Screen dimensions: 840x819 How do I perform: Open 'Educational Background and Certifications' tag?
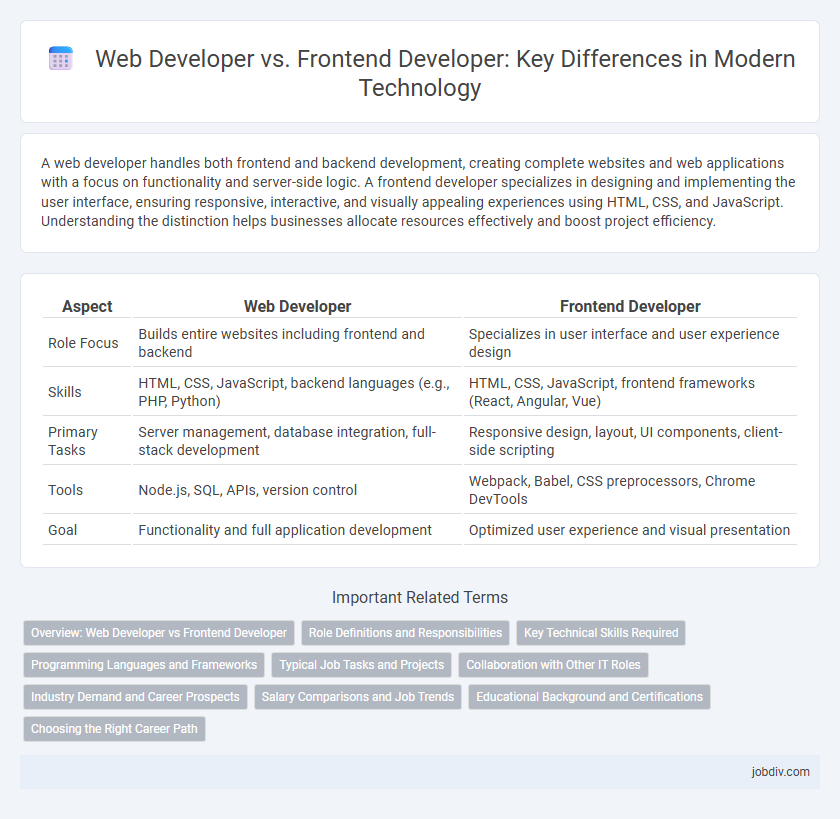[589, 697]
